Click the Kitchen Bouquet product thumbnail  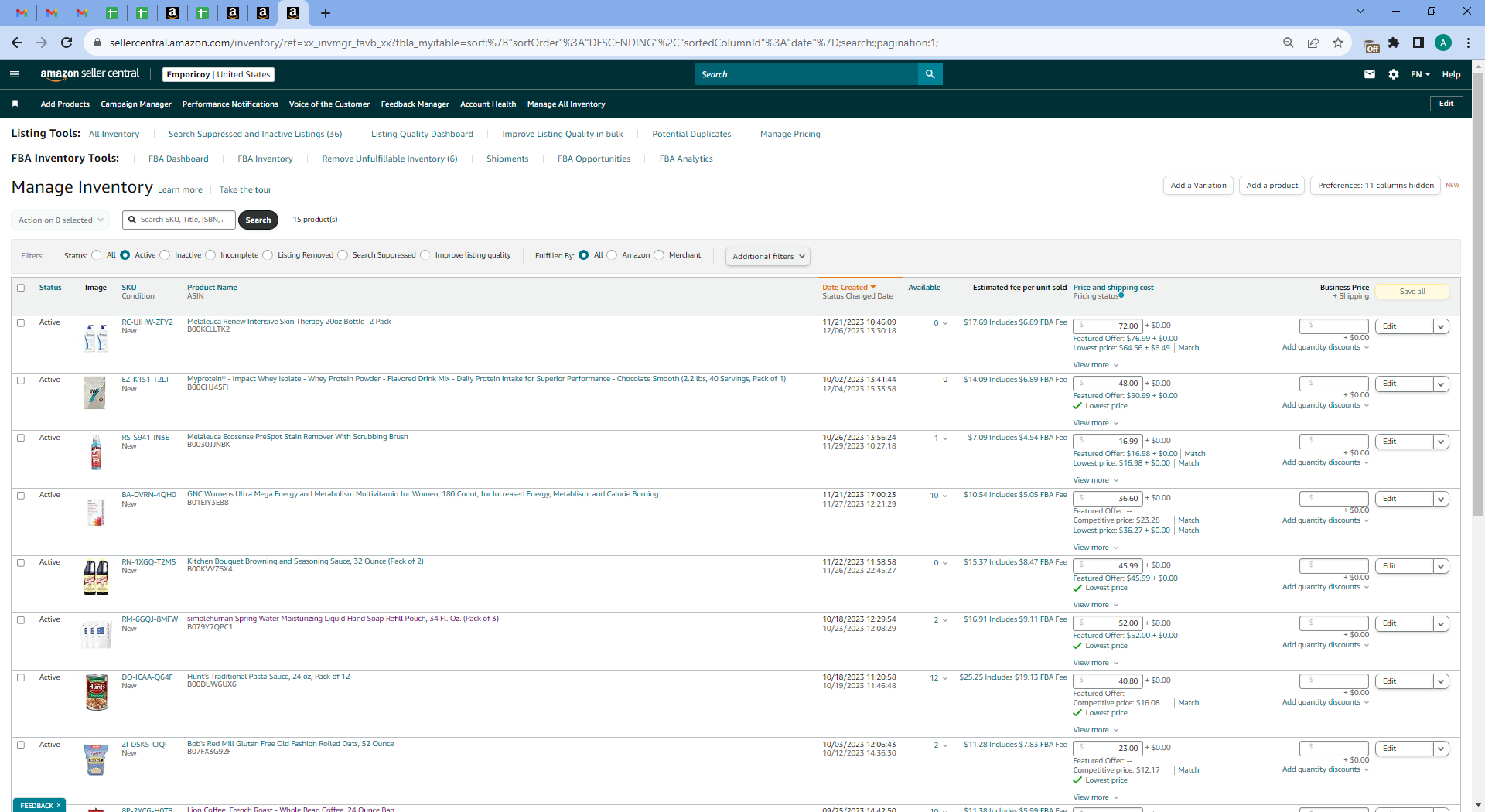click(96, 578)
